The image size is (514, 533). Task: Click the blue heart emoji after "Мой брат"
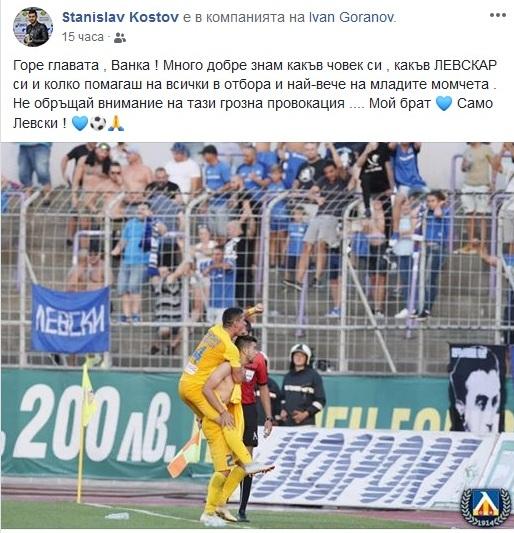point(443,103)
